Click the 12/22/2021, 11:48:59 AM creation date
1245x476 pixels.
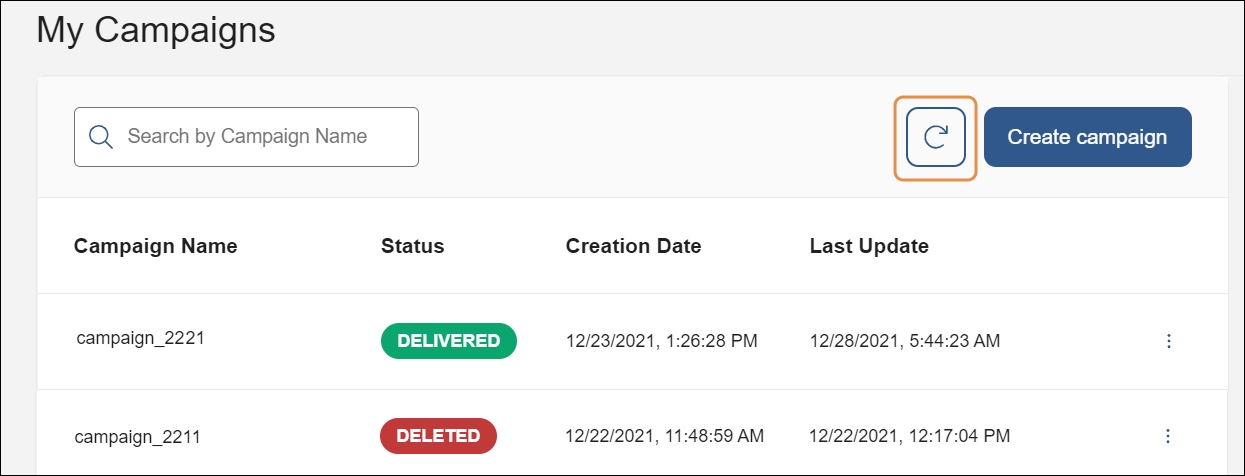(664, 436)
